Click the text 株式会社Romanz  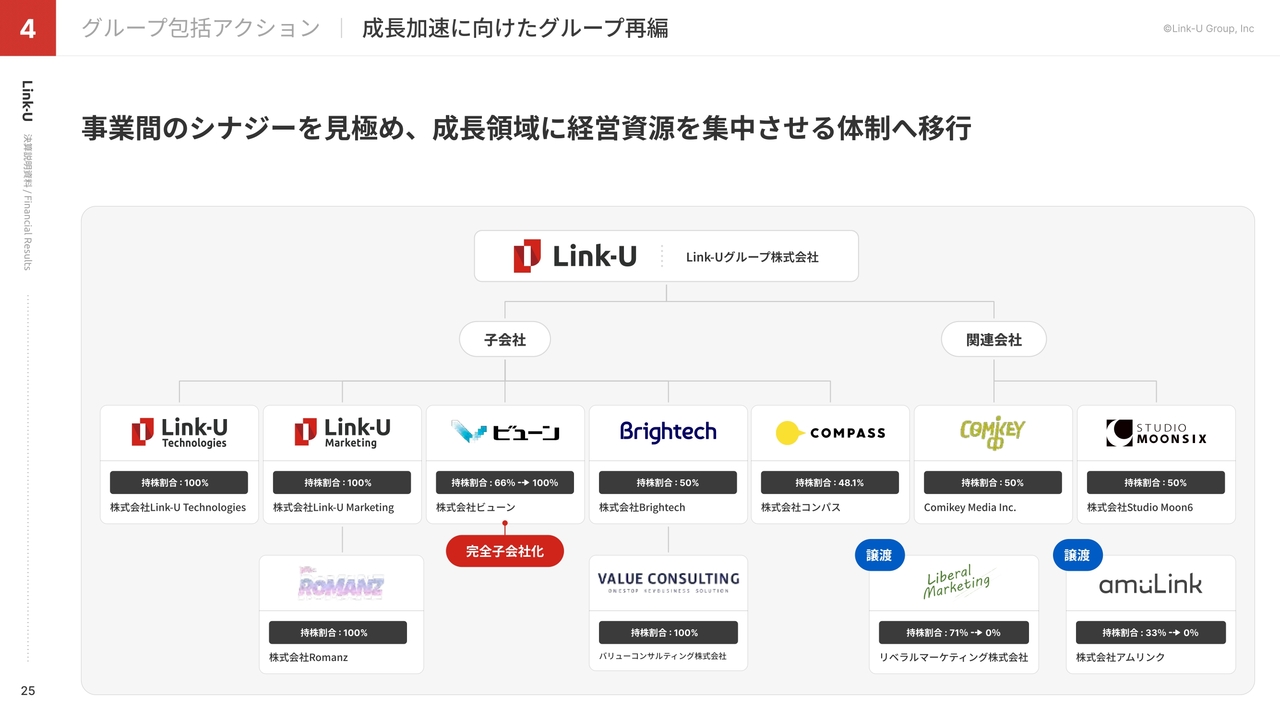[x=309, y=658]
